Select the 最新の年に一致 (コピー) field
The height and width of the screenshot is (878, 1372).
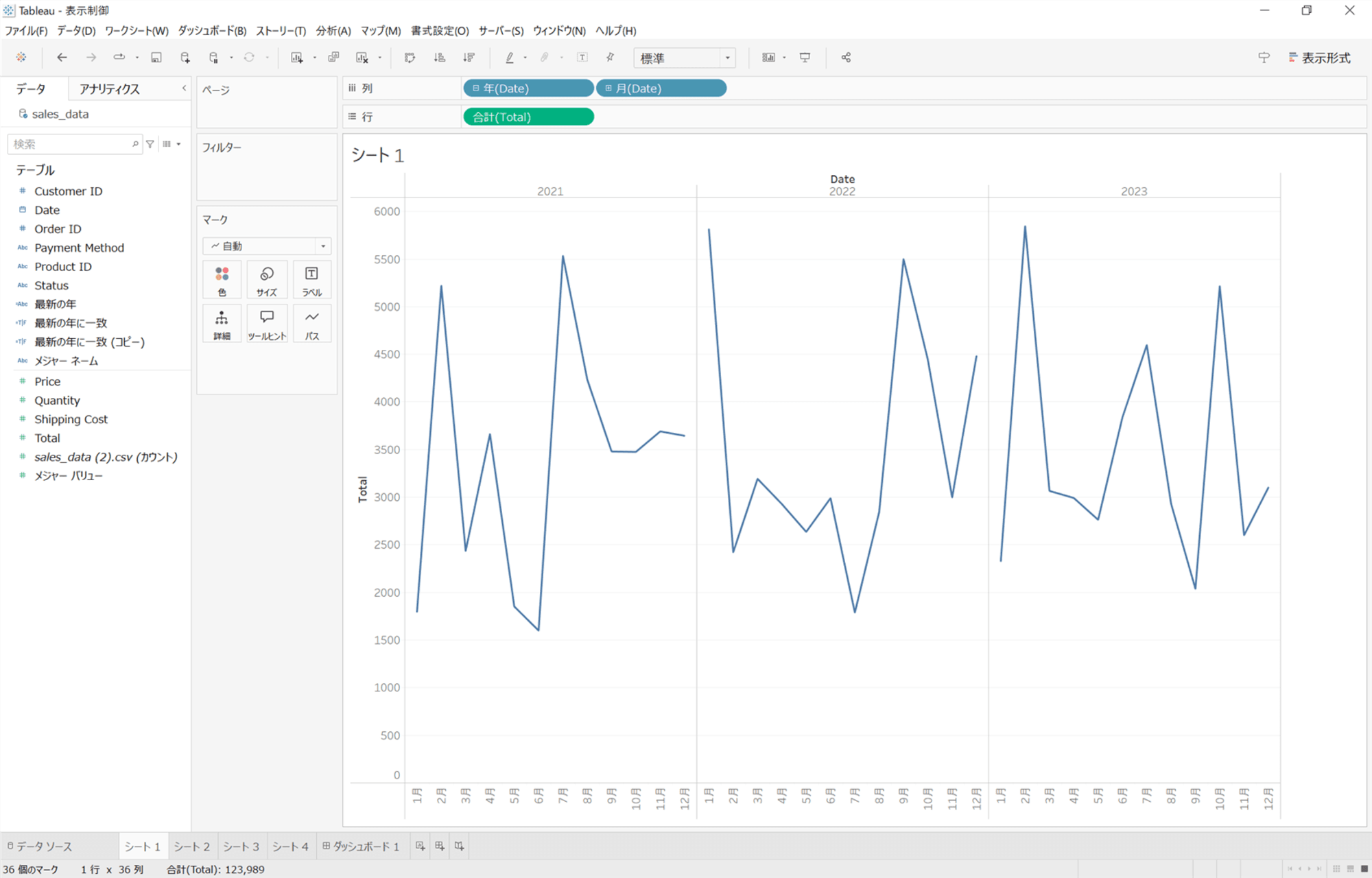tap(90, 342)
